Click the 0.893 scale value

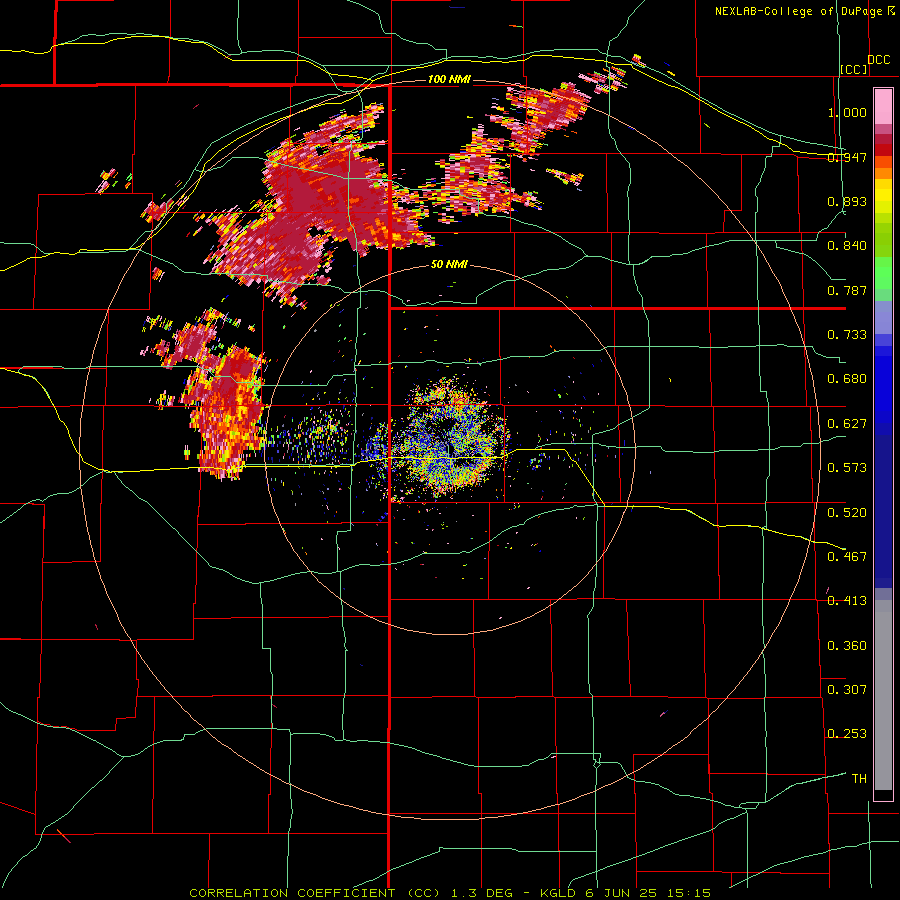(847, 201)
